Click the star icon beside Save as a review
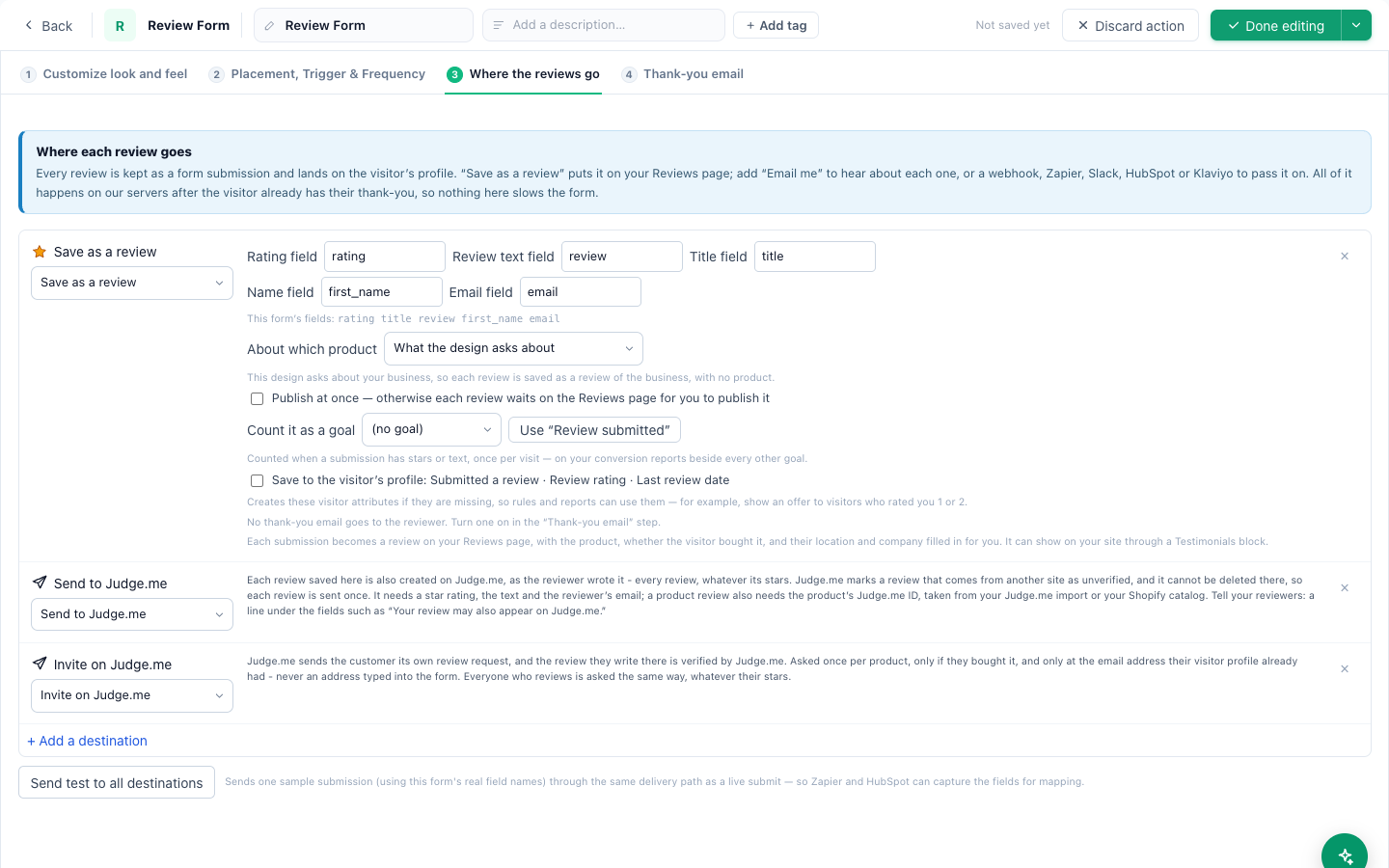 pos(40,252)
